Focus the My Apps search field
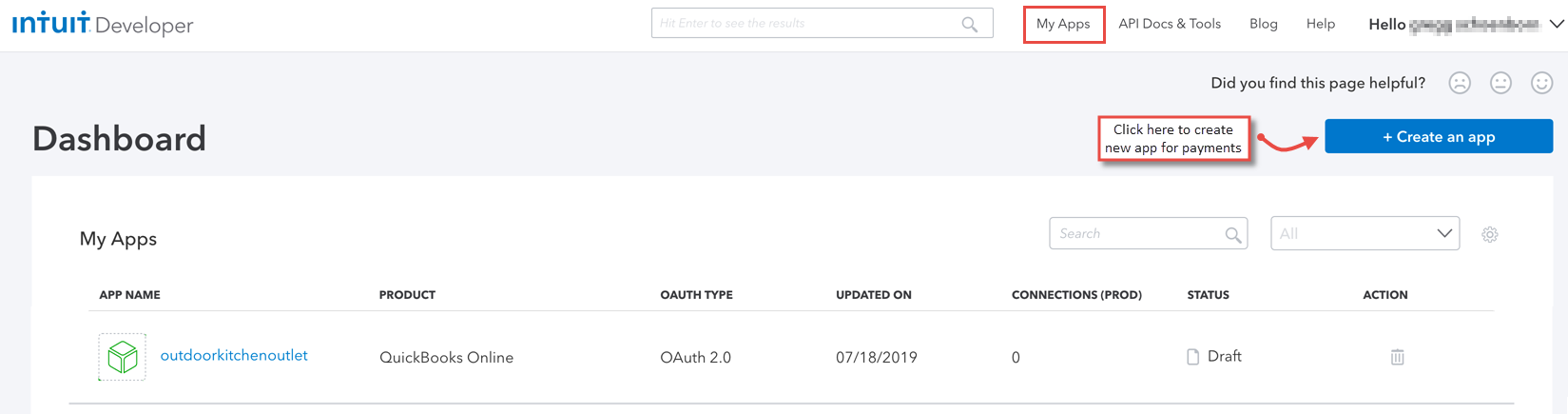The width and height of the screenshot is (1568, 414). (1148, 233)
